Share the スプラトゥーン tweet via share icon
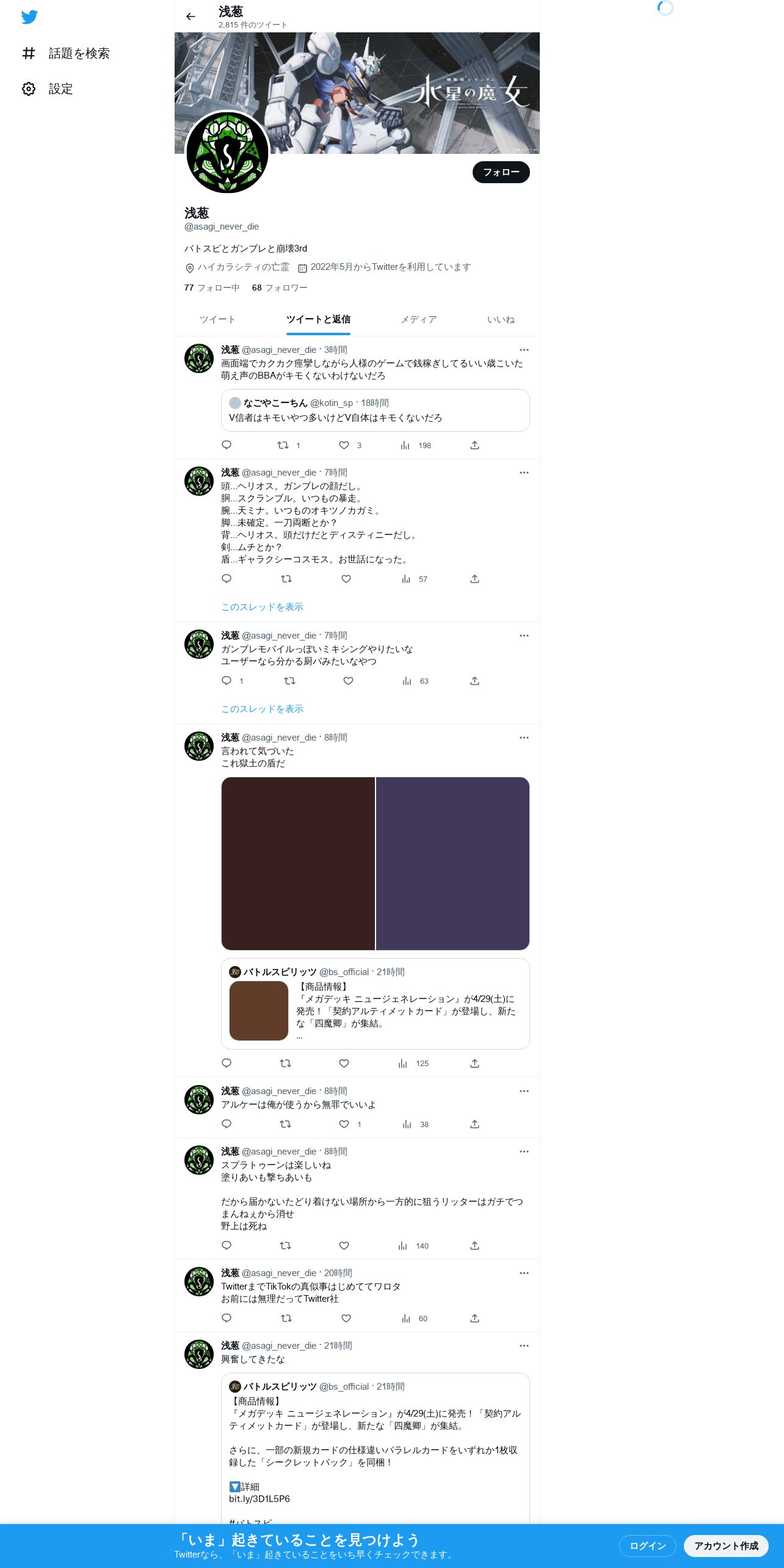 (x=474, y=1246)
